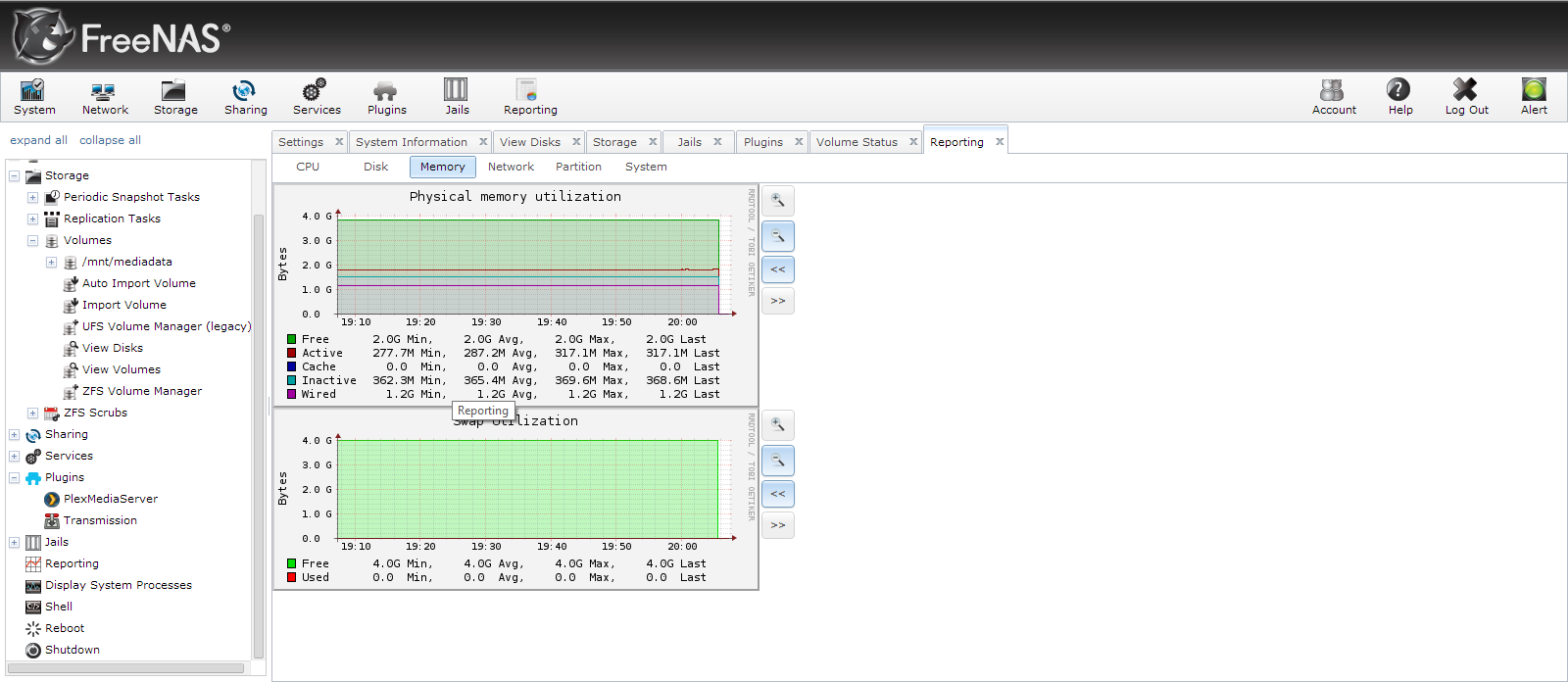Collapse the Plugins tree node
The image size is (1568, 682).
15,478
